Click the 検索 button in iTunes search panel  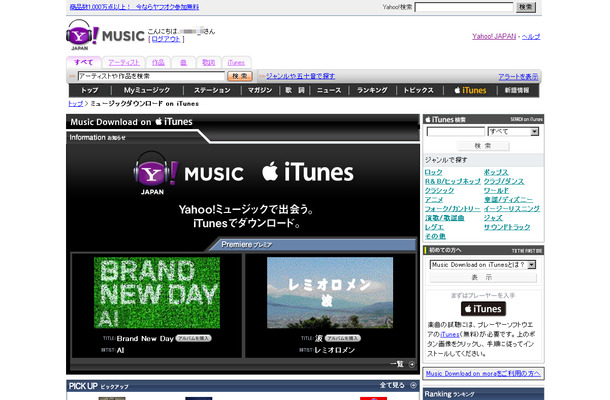pos(483,146)
